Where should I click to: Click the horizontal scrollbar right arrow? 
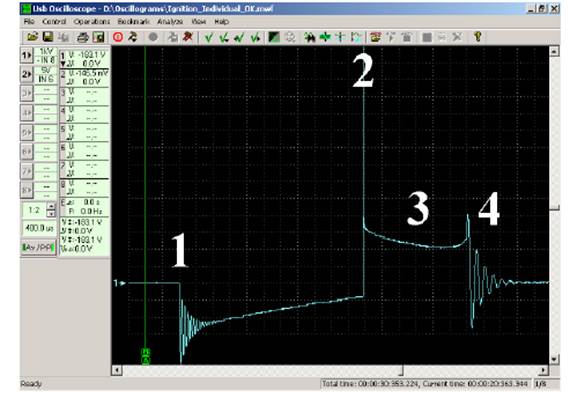543,370
